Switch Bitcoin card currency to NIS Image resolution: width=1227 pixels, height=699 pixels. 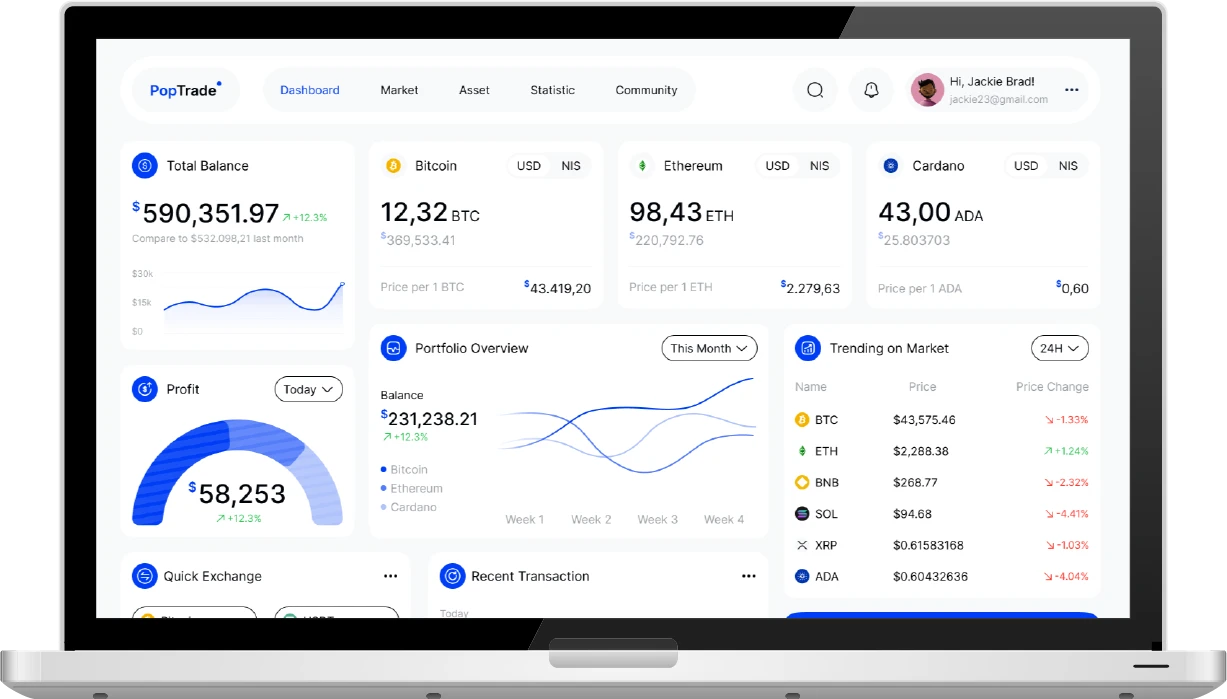pyautogui.click(x=570, y=166)
